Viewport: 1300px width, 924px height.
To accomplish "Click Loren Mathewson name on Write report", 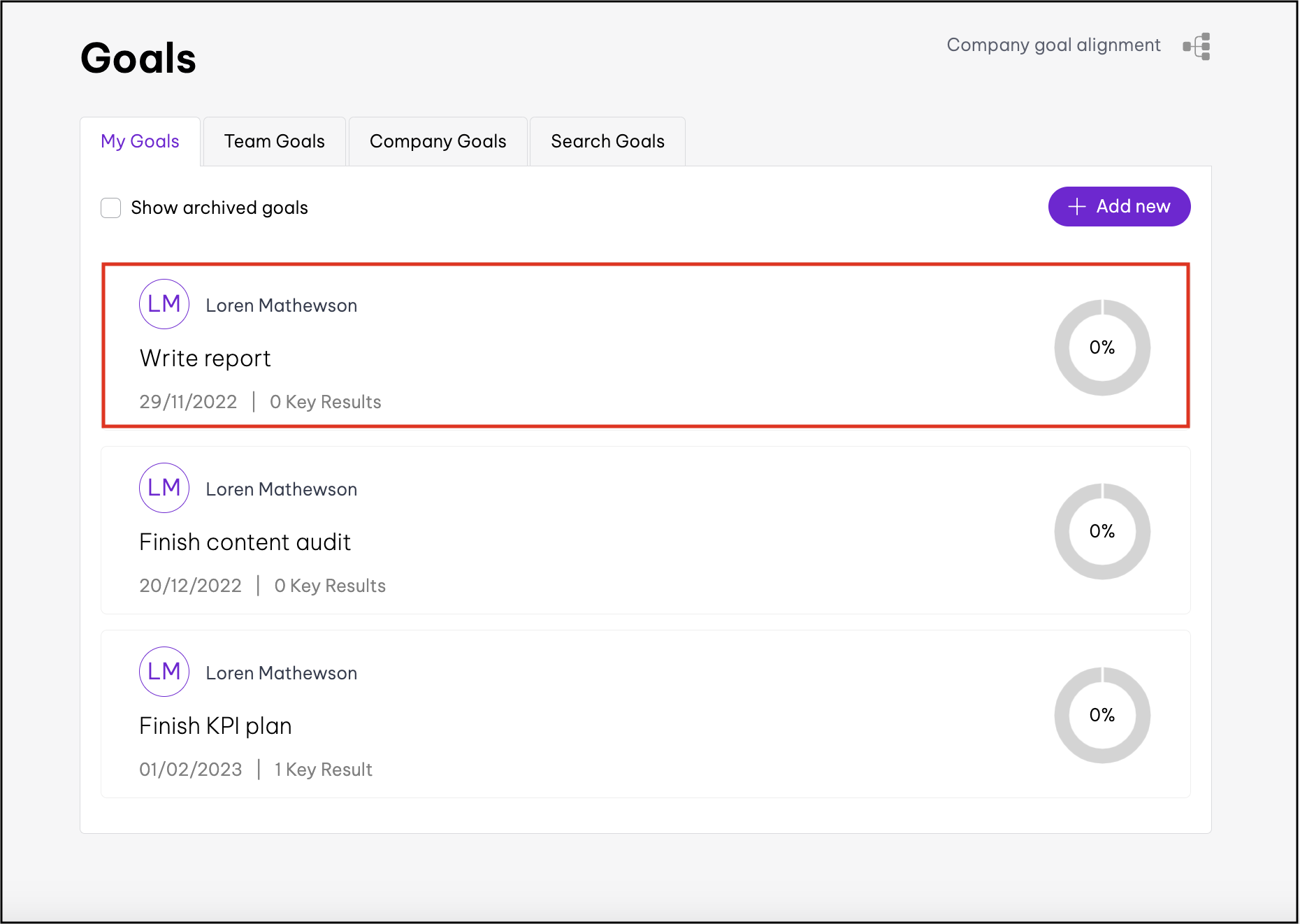I will 281,305.
